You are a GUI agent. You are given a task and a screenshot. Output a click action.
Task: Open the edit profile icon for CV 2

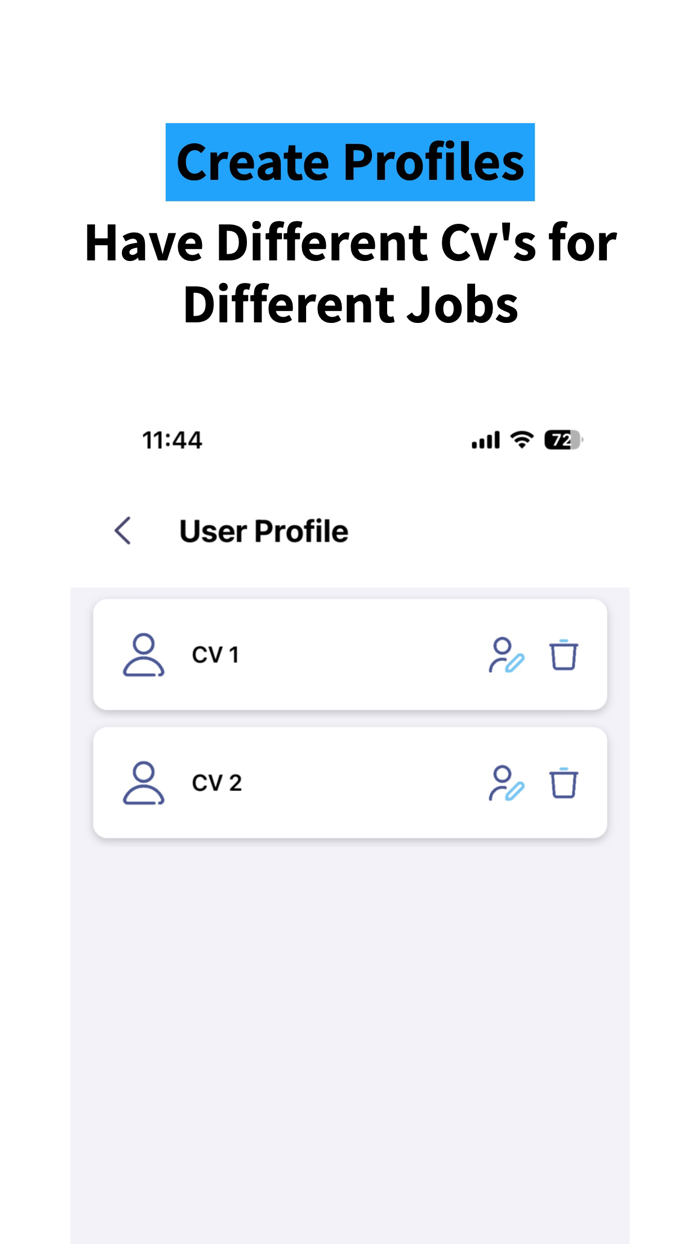(506, 782)
